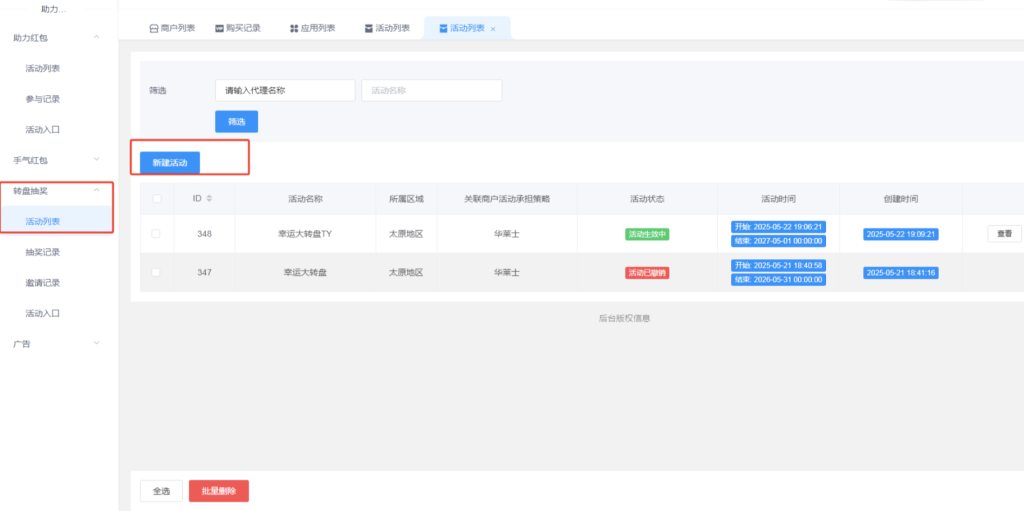Expand the 广告 sidebar menu
Viewport: 1024px width, 511px height.
coord(96,344)
